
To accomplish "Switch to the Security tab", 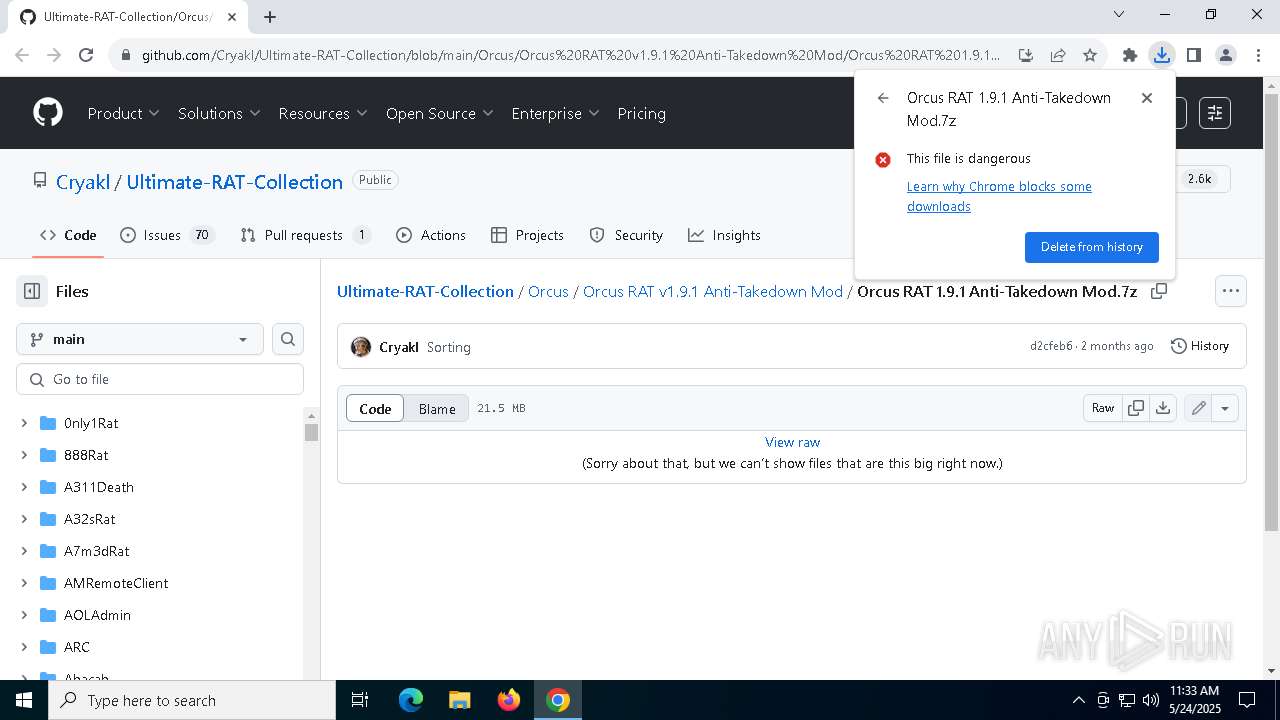I will pyautogui.click(x=626, y=235).
